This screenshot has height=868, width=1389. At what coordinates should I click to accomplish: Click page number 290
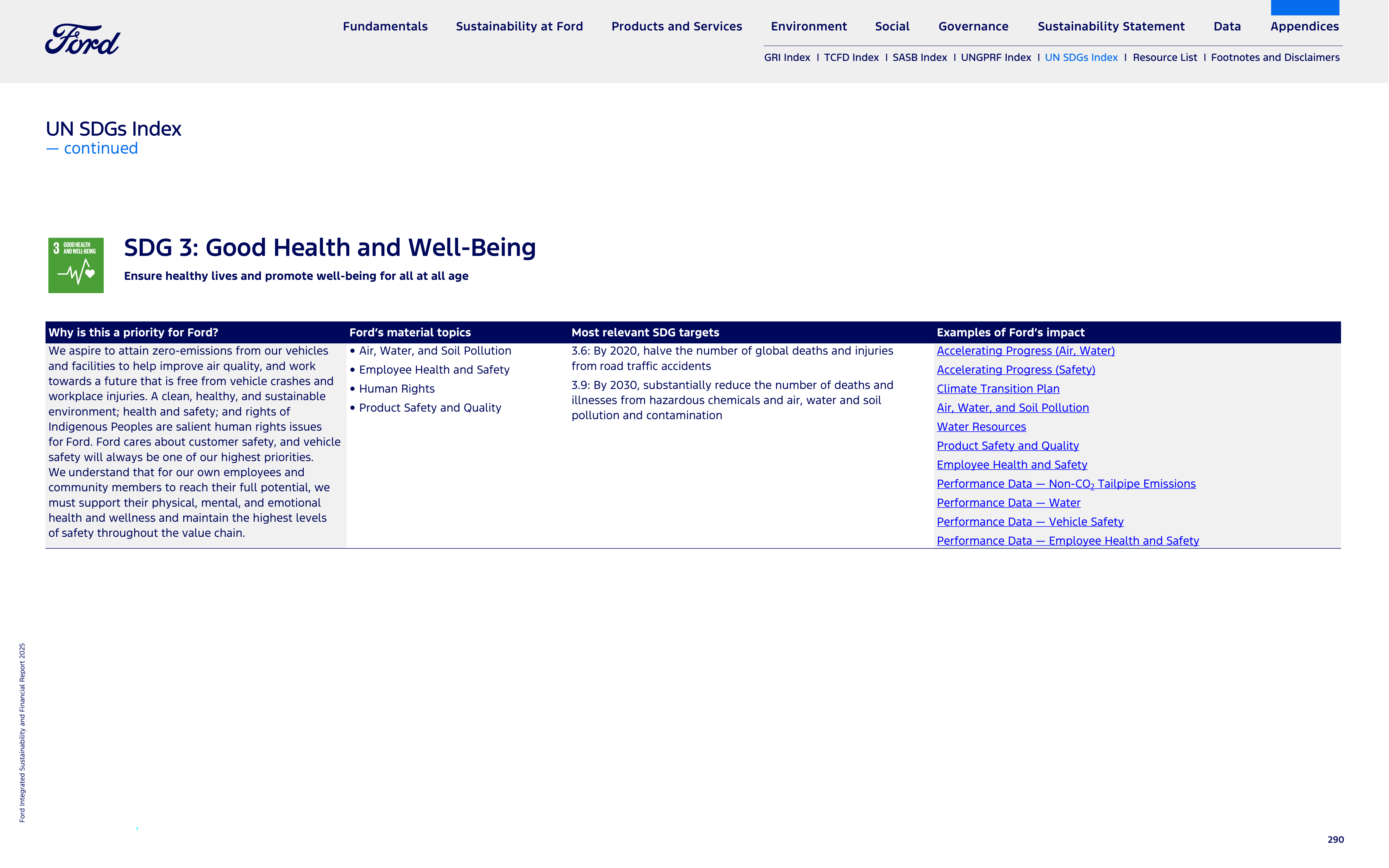coord(1336,839)
